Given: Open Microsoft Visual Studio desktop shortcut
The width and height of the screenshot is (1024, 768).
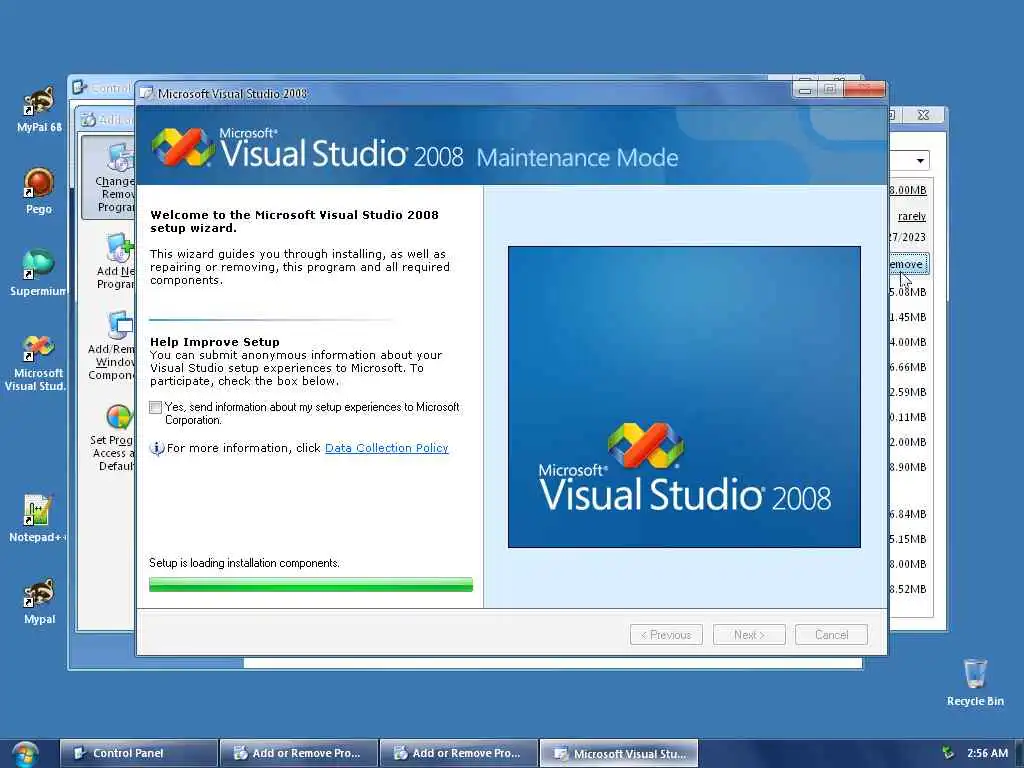Looking at the screenshot, I should [x=35, y=363].
